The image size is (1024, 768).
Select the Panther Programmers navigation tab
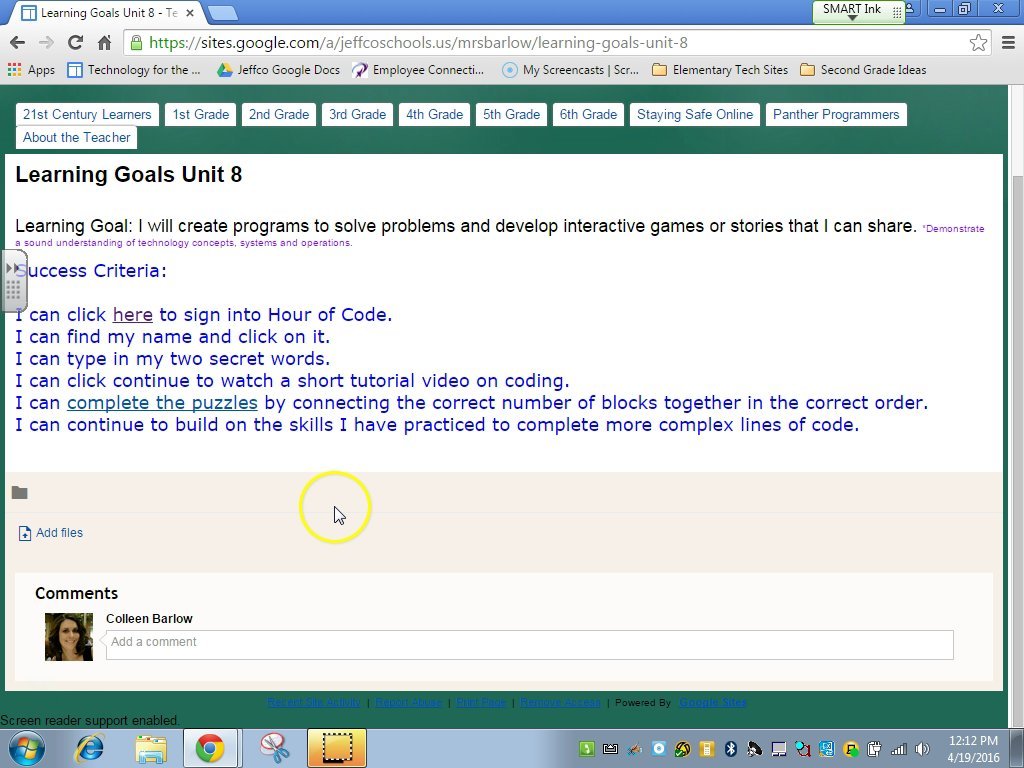(835, 115)
